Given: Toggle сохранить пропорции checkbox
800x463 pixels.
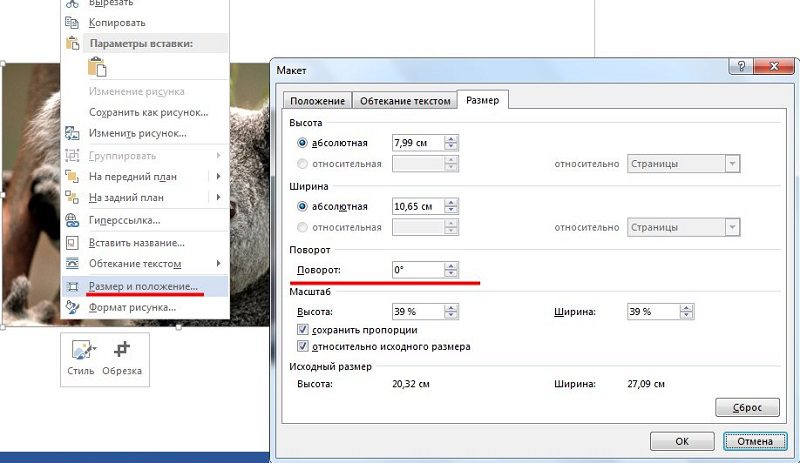Looking at the screenshot, I should (x=303, y=330).
